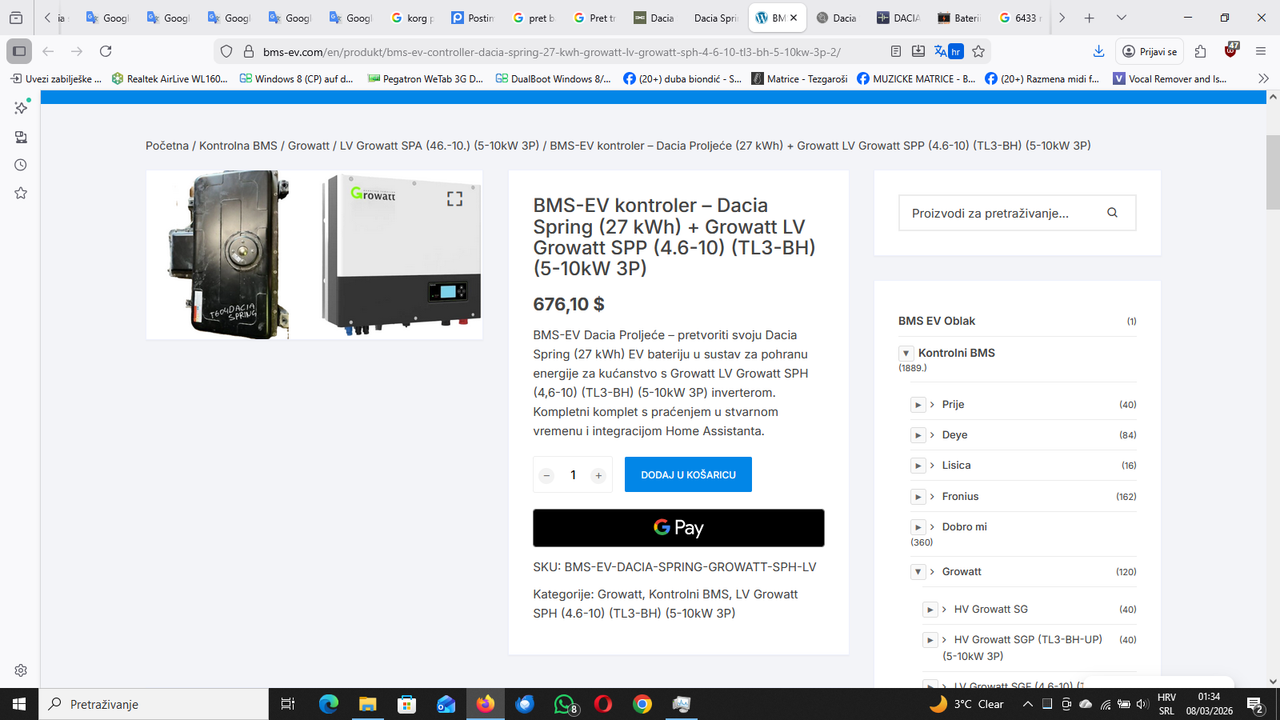Expand the Dobro mi category
The width and height of the screenshot is (1280, 720).
click(918, 527)
